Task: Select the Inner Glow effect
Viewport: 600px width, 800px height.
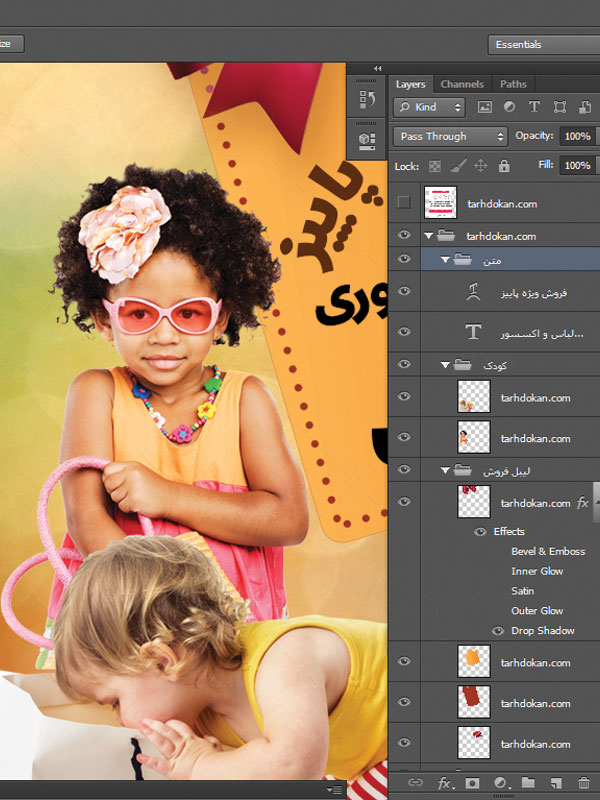Action: point(537,571)
